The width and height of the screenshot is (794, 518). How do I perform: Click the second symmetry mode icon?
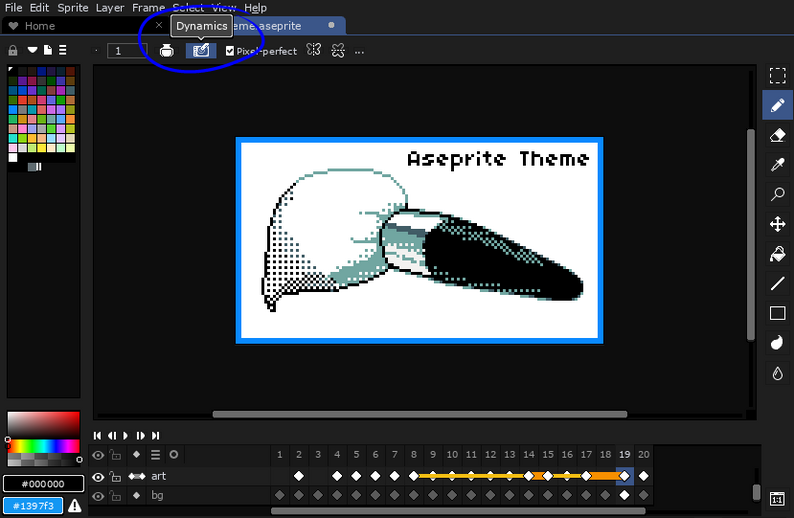(x=338, y=51)
